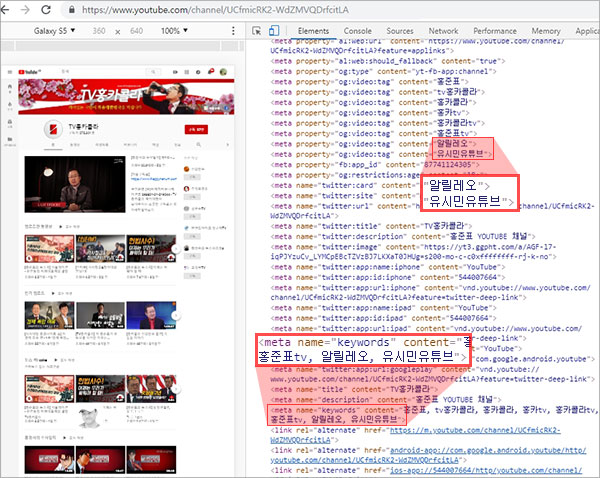Select the twitter:app:id:ipad meta line

(383, 318)
